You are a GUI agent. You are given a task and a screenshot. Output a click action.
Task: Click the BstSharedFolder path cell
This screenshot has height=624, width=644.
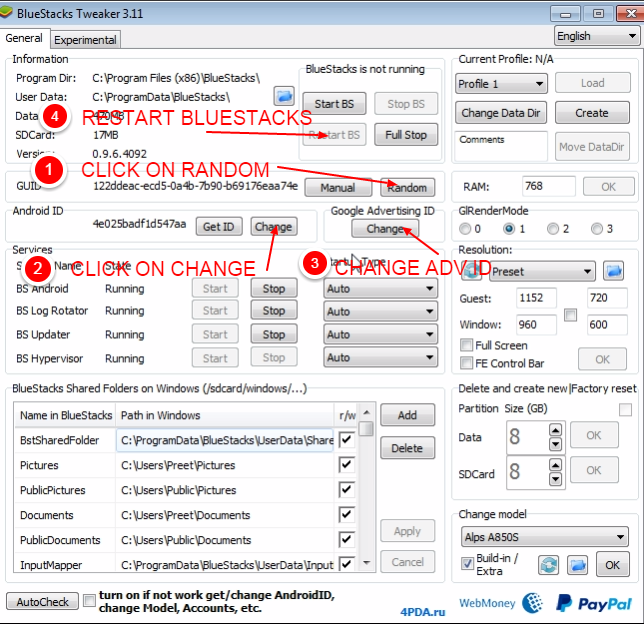[225, 440]
